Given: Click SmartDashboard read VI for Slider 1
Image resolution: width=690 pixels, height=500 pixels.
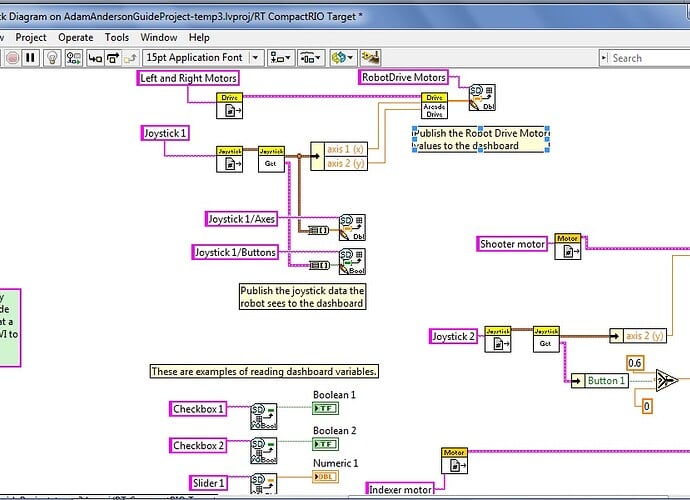Looking at the screenshot, I should [264, 484].
